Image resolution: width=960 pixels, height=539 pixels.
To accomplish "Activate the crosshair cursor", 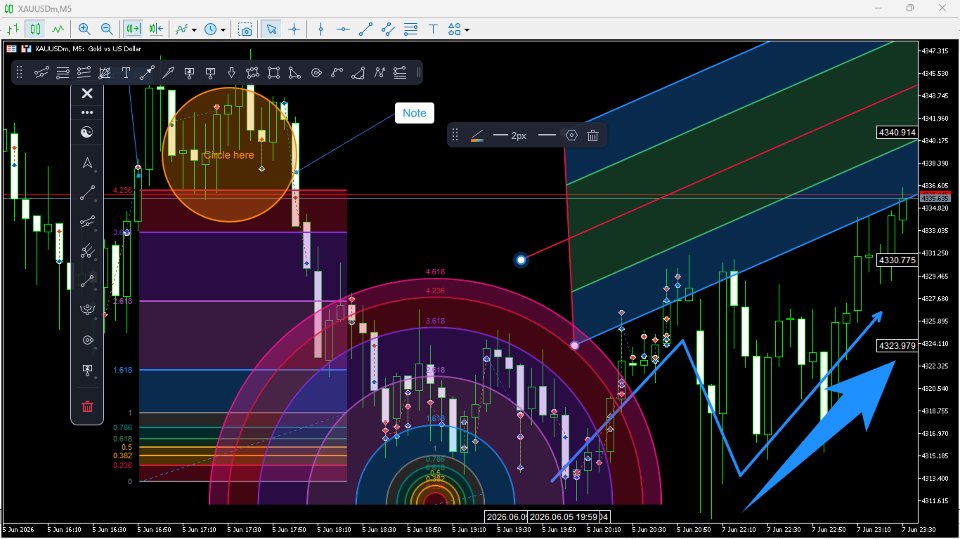I will [x=294, y=29].
